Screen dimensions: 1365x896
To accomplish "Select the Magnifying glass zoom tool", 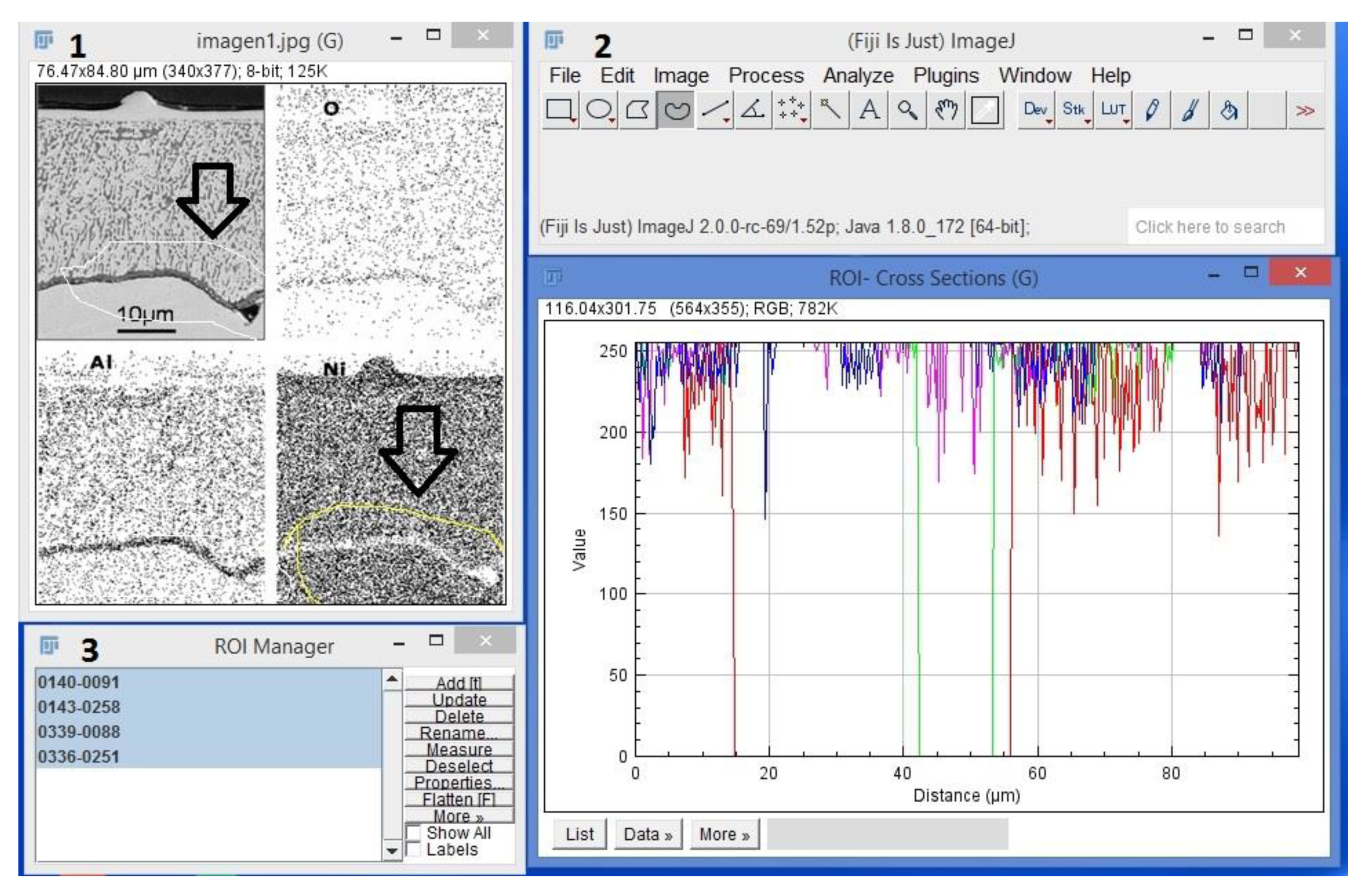I will (907, 109).
